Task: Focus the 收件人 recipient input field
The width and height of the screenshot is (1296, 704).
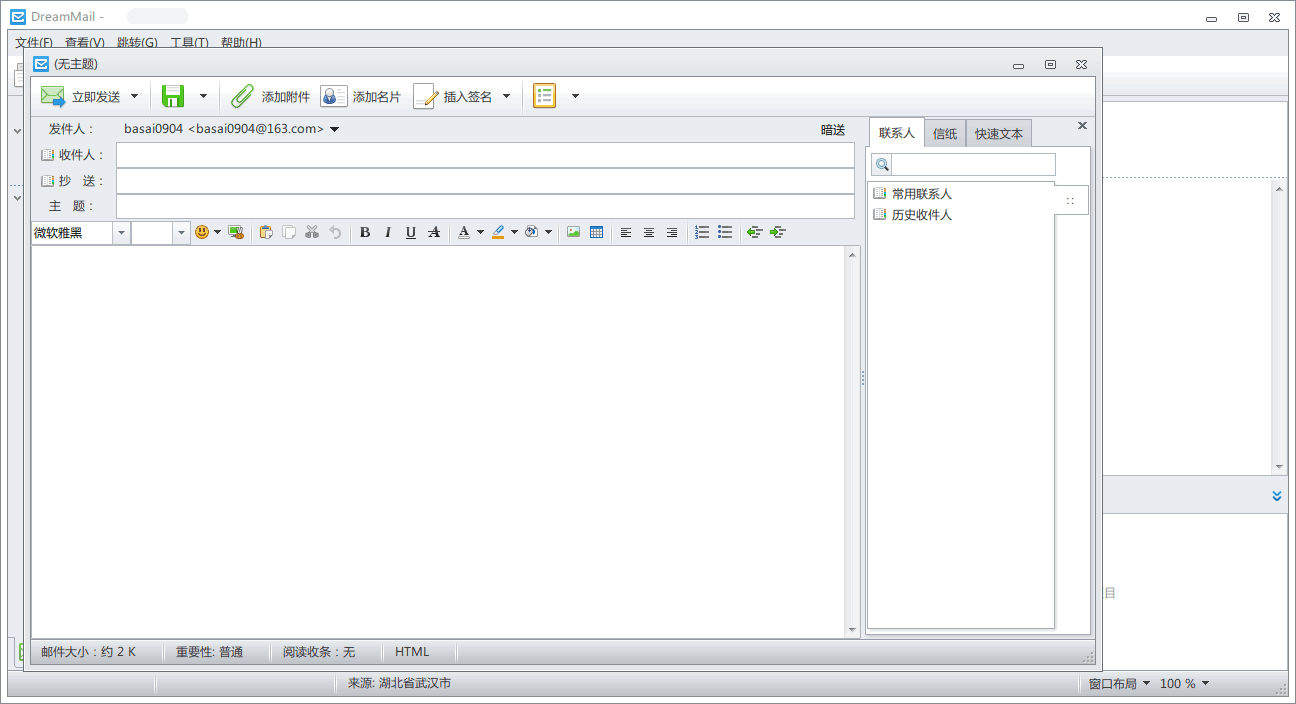Action: 485,155
